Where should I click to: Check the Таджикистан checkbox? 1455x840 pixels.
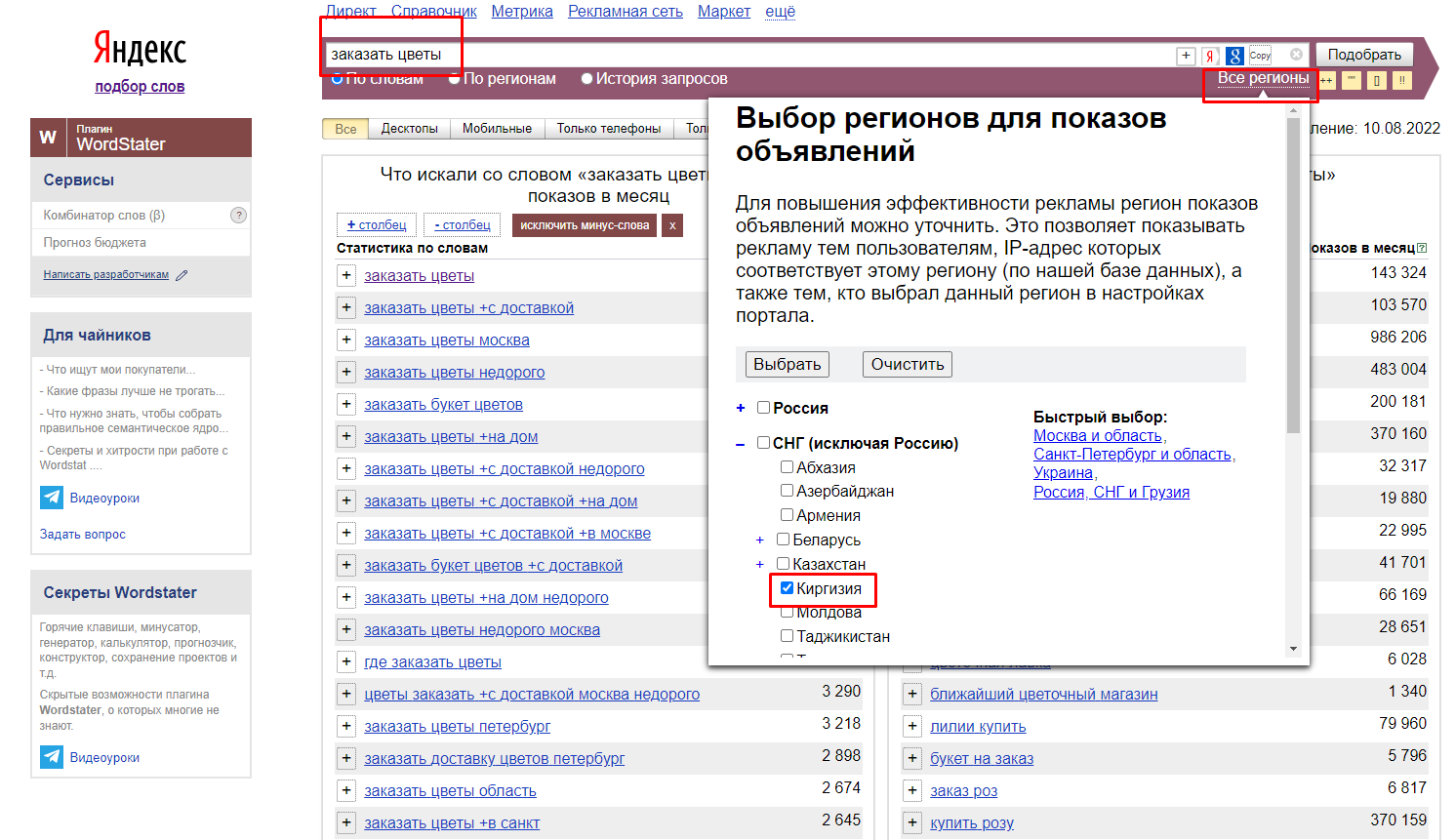(x=787, y=636)
